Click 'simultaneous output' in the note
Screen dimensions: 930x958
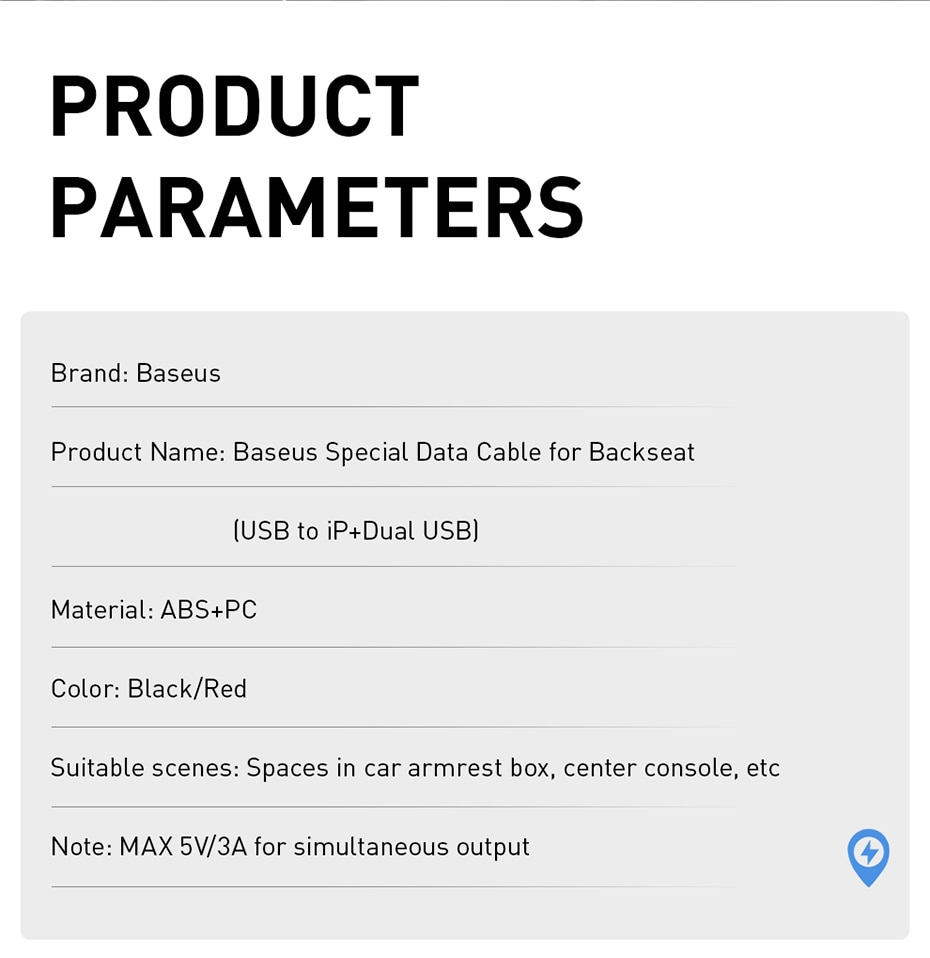(x=411, y=847)
